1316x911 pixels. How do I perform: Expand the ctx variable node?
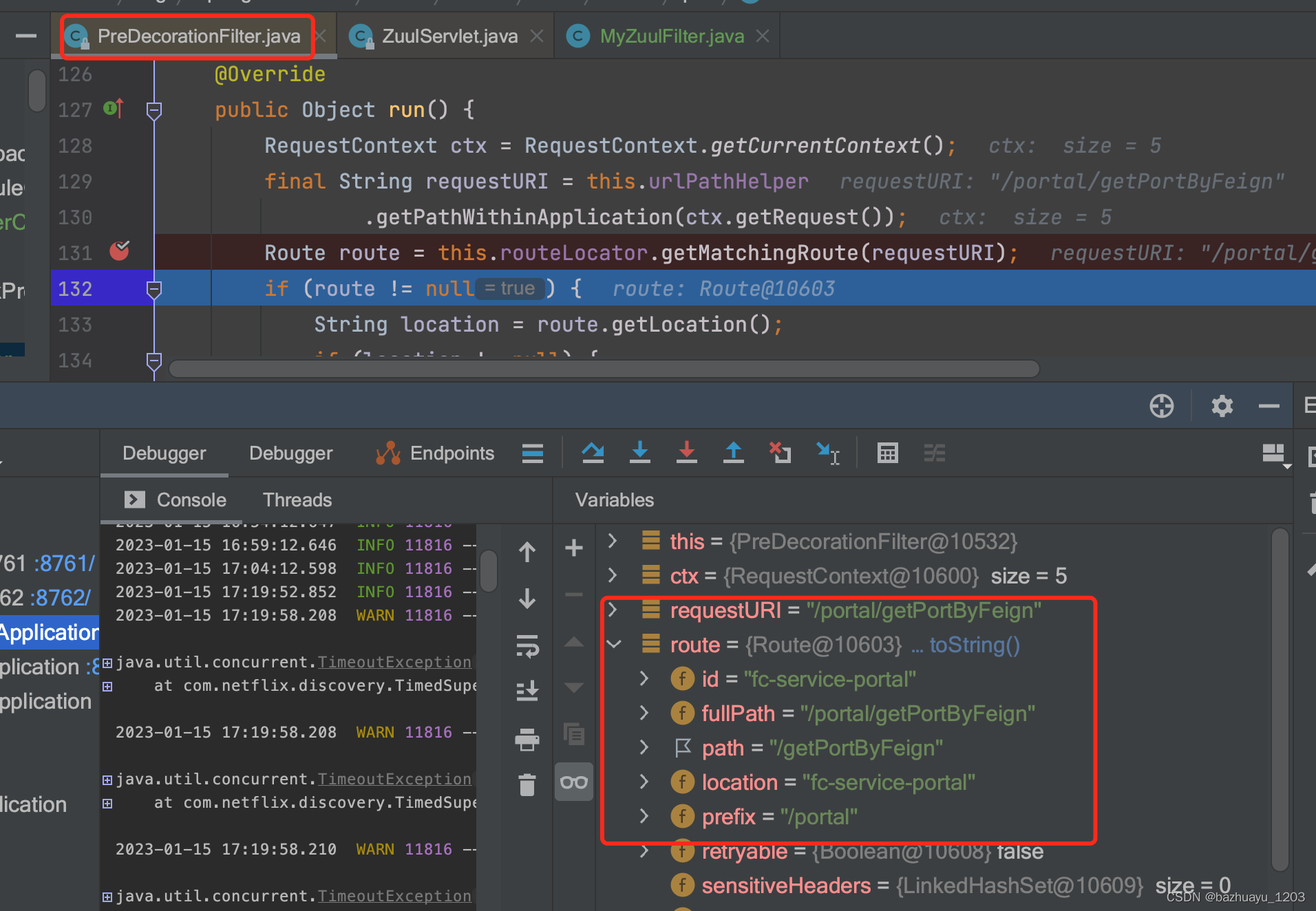click(613, 575)
